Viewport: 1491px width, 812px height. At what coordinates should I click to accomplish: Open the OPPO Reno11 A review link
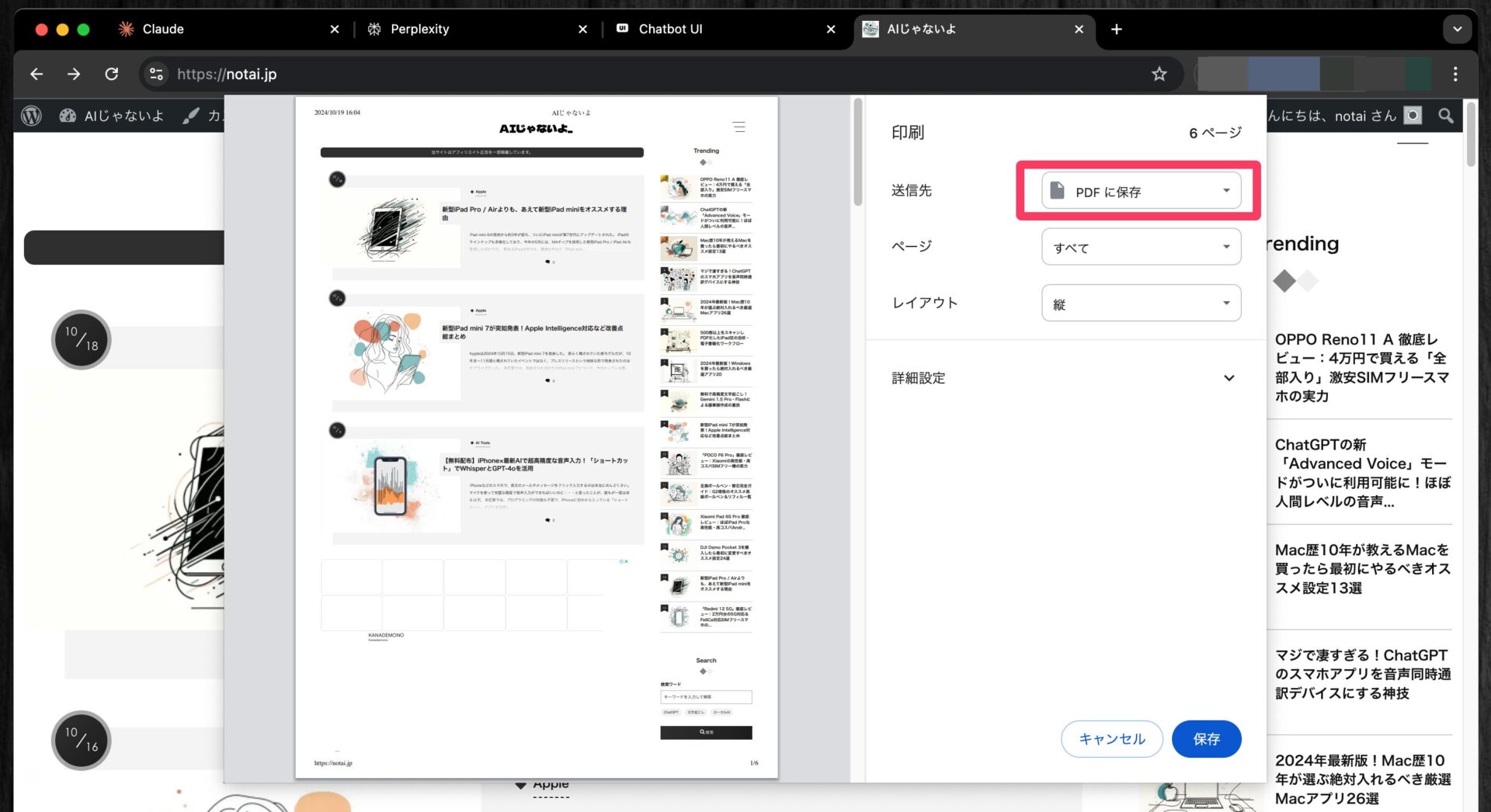coord(1361,367)
